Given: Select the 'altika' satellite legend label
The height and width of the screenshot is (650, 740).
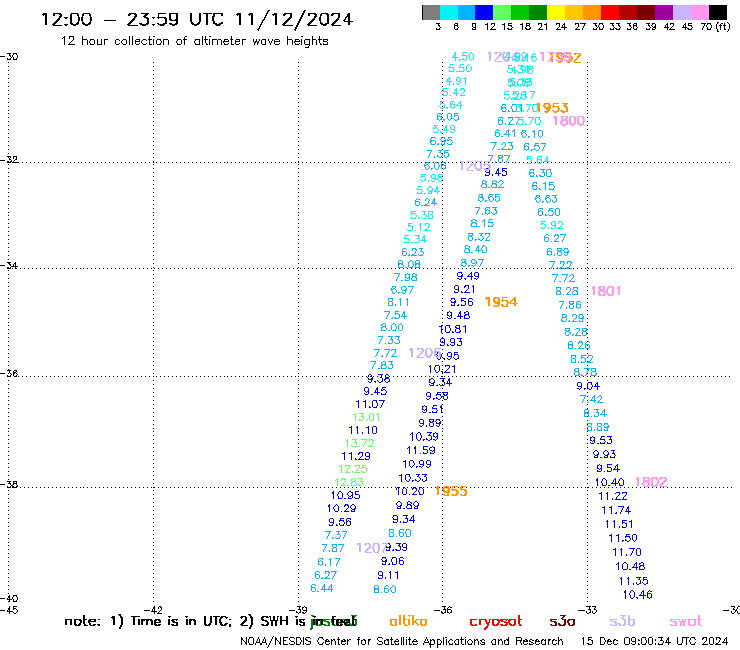Looking at the screenshot, I should tap(408, 621).
